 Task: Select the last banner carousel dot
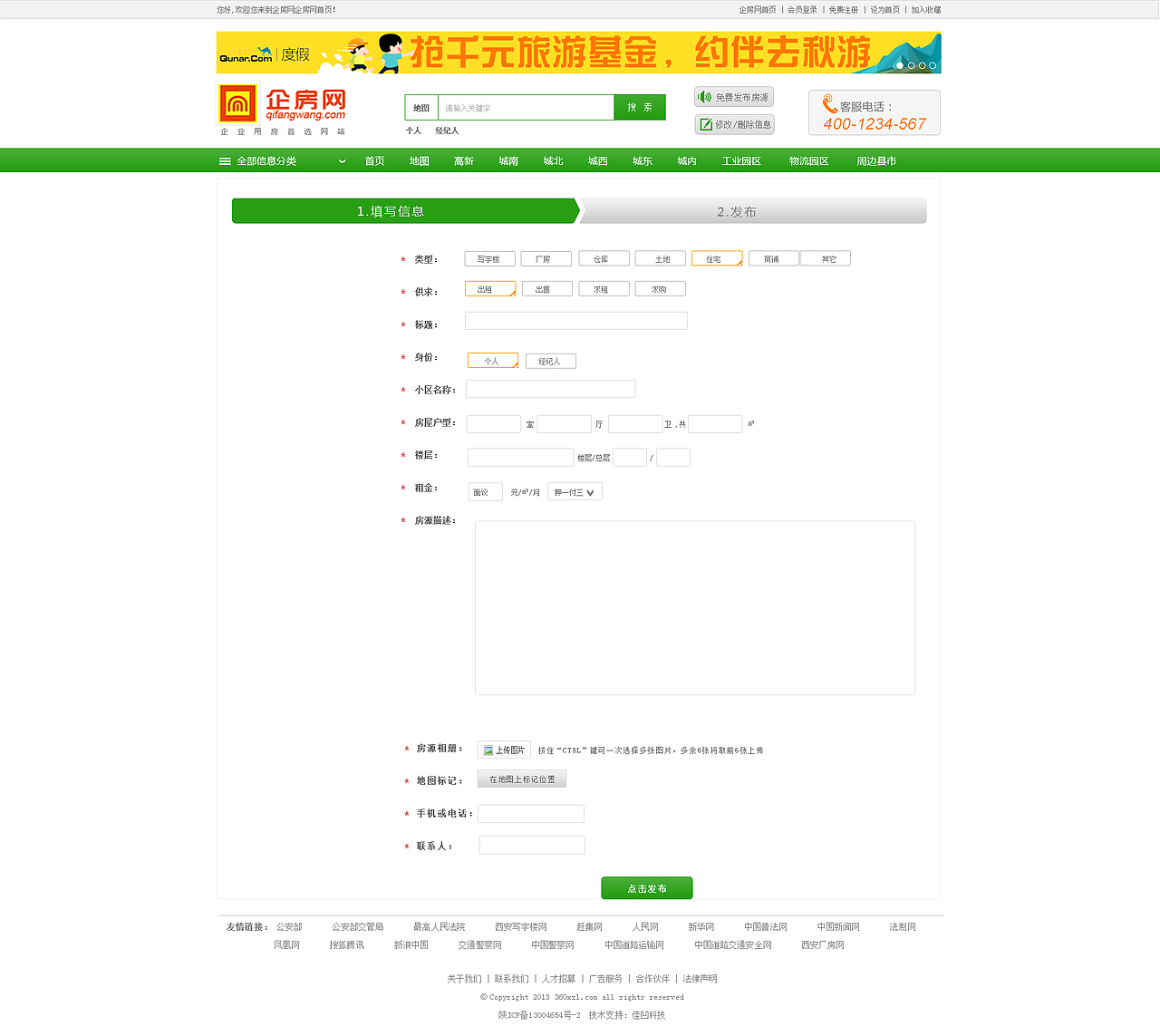tap(933, 65)
